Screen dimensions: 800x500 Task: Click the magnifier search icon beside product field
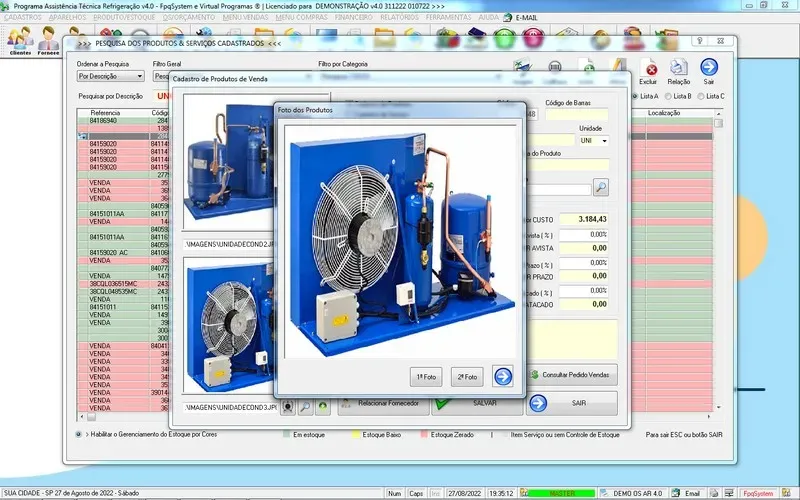click(x=600, y=187)
